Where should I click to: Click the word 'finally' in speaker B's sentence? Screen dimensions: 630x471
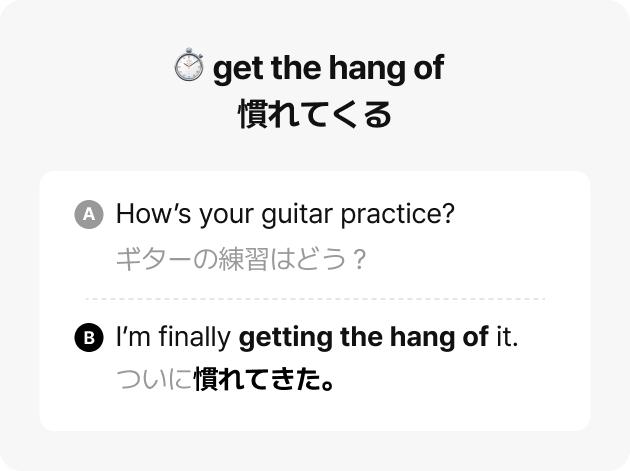click(x=194, y=337)
